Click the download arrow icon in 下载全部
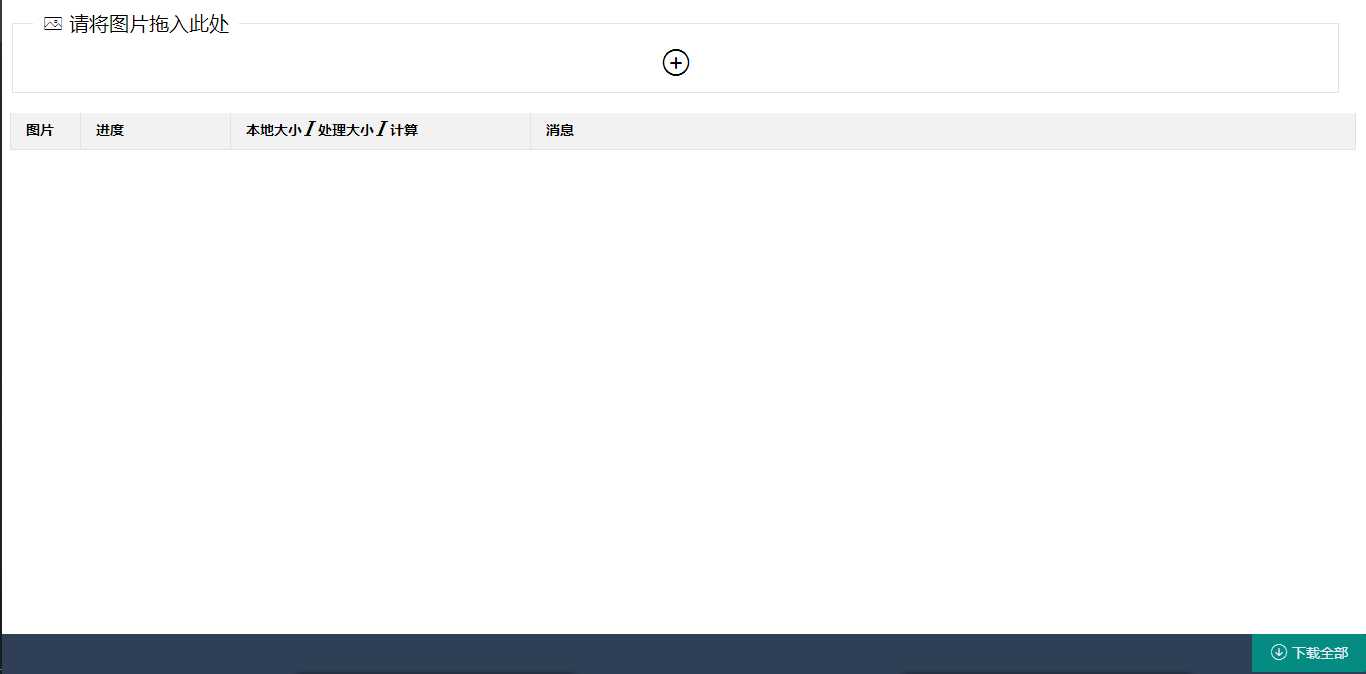Image resolution: width=1366 pixels, height=674 pixels. click(x=1278, y=652)
